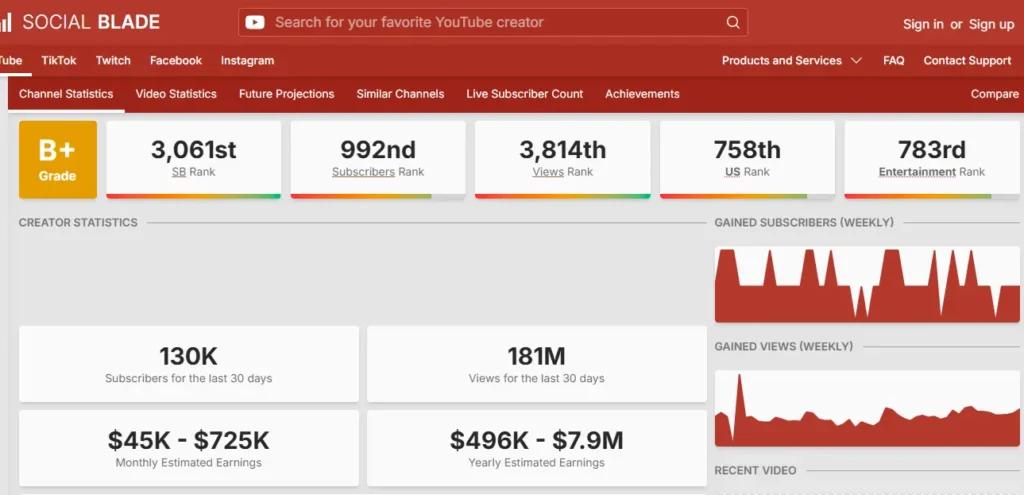Click the YouTube icon in search bar
The height and width of the screenshot is (495, 1024).
[255, 22]
